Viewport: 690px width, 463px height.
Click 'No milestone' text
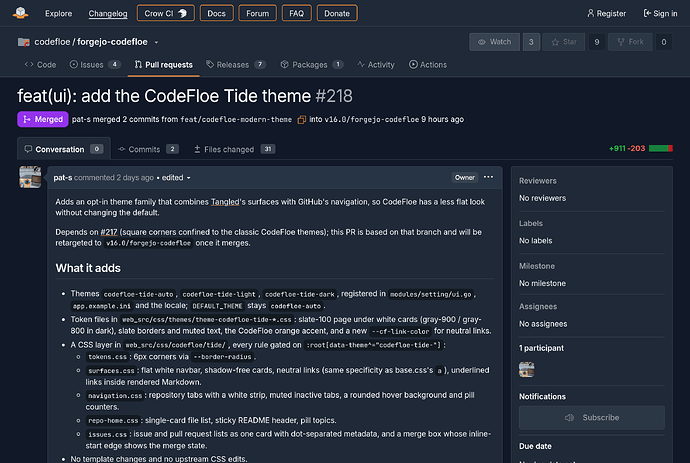pos(542,283)
